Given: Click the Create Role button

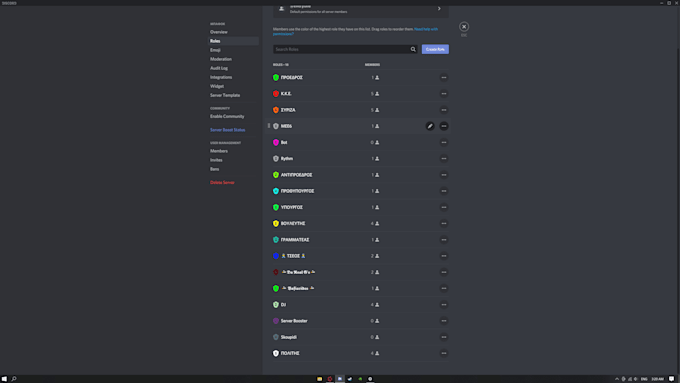Looking at the screenshot, I should [435, 49].
